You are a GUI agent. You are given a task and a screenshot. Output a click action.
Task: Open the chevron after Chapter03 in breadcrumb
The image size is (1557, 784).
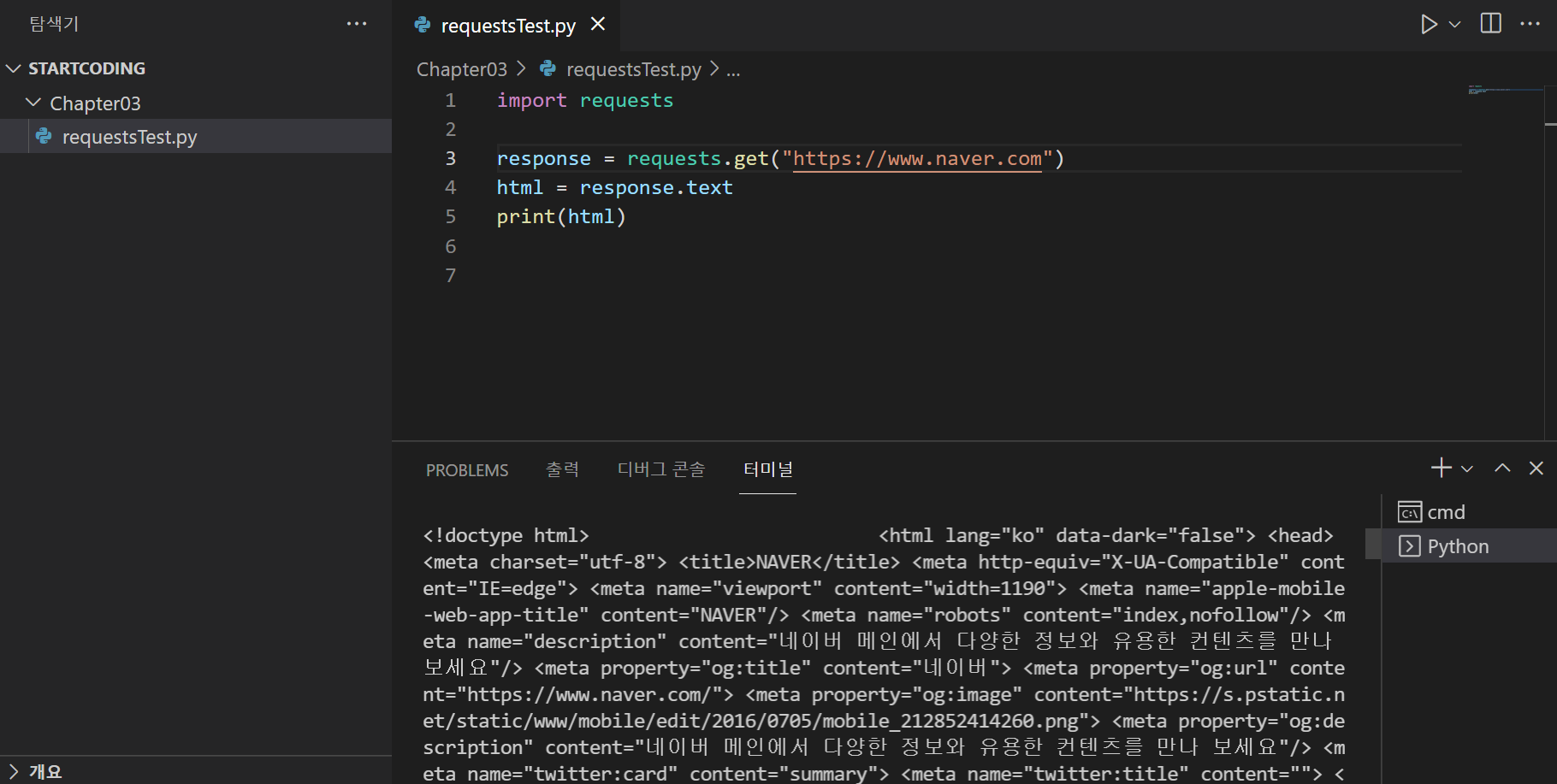coord(521,68)
